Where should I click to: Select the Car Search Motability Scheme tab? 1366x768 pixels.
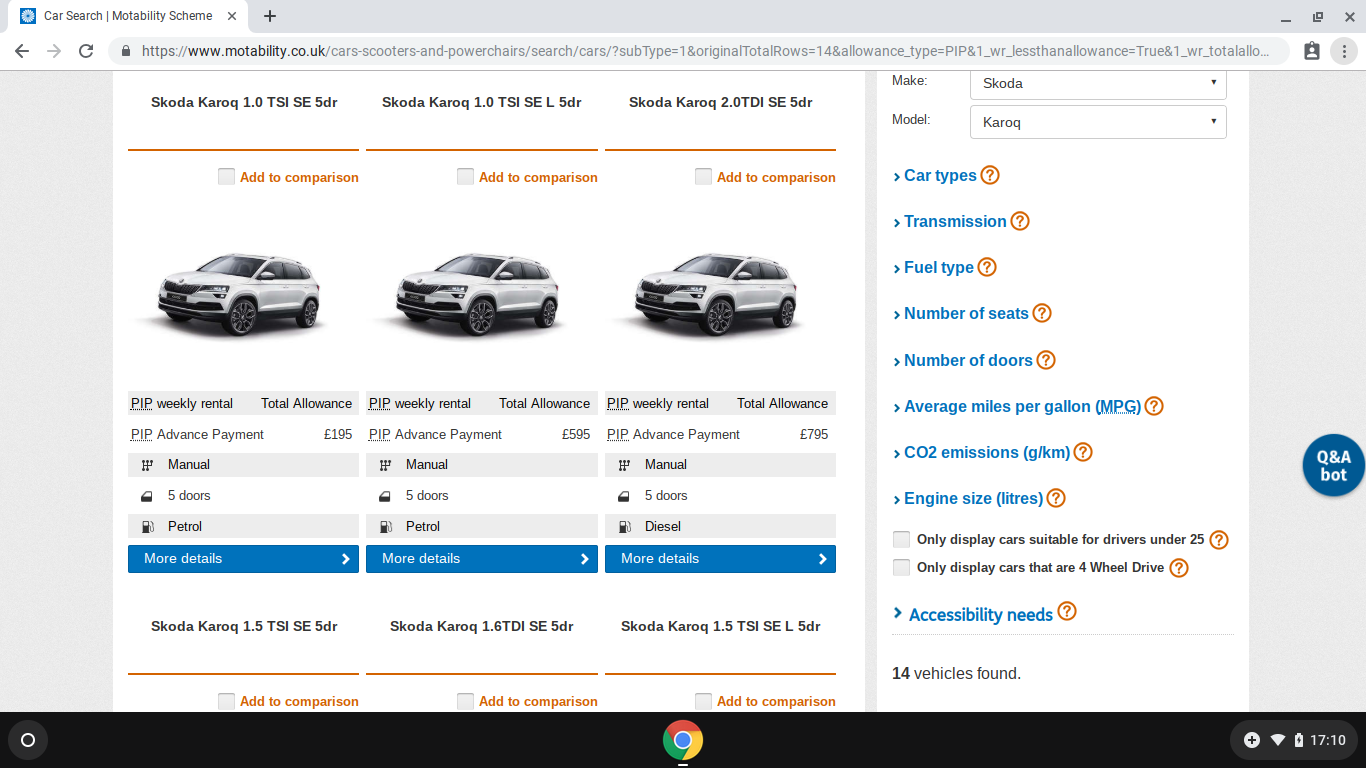pos(128,16)
